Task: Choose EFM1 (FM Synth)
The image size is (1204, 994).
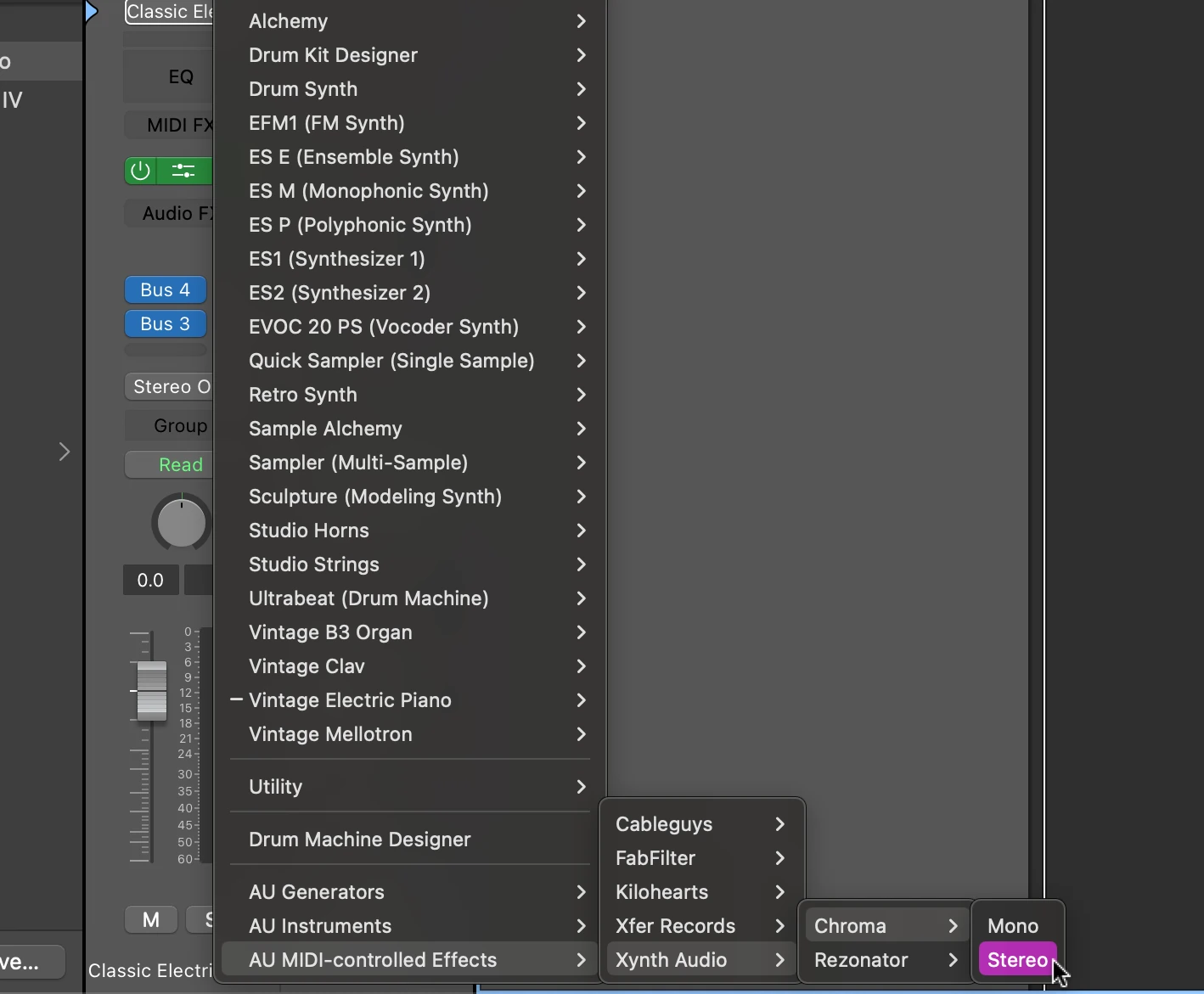Action: coord(410,123)
